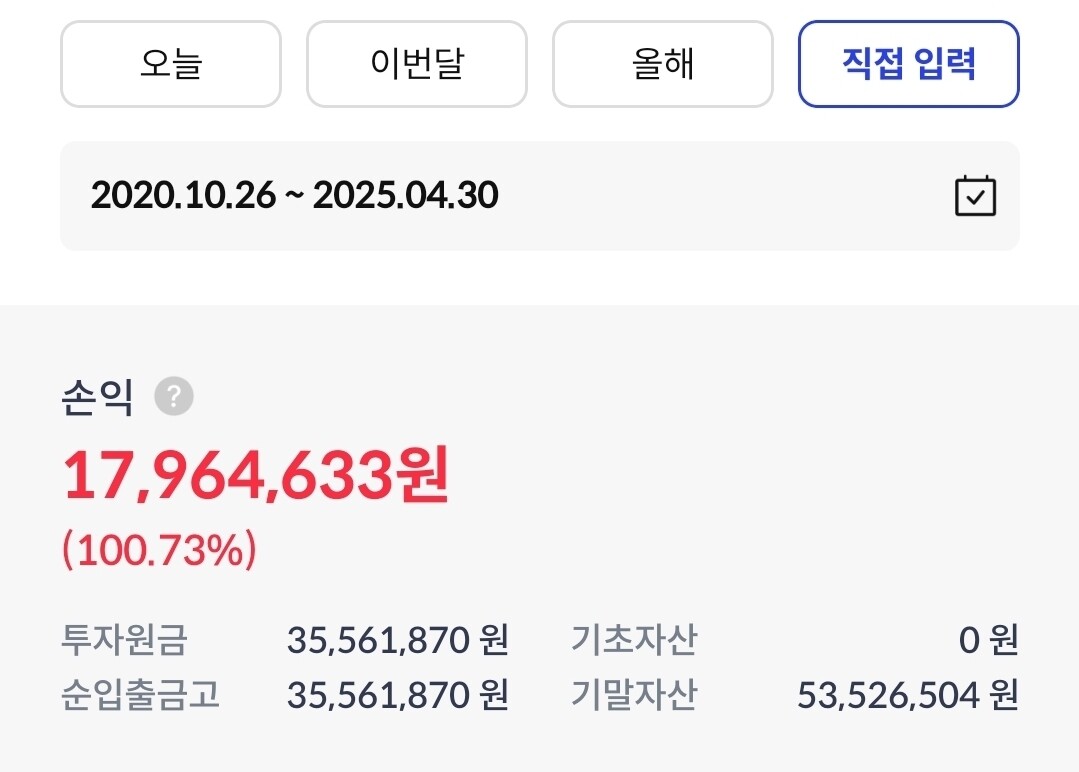
Task: Click the 손익 section heading
Action: [97, 398]
